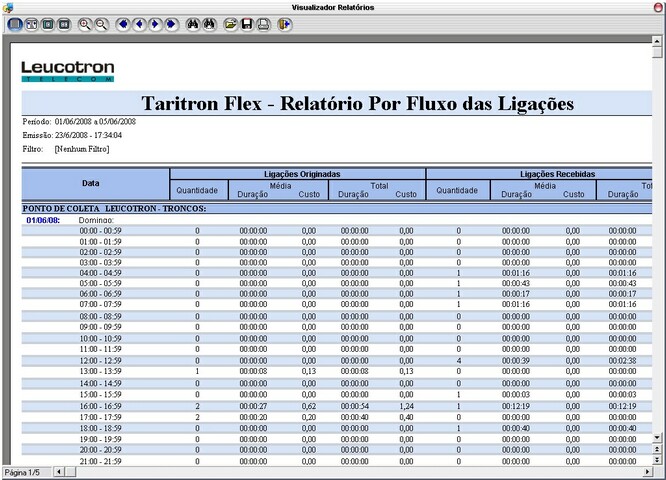Click the vertical scrollbar up arrow

(x=657, y=42)
